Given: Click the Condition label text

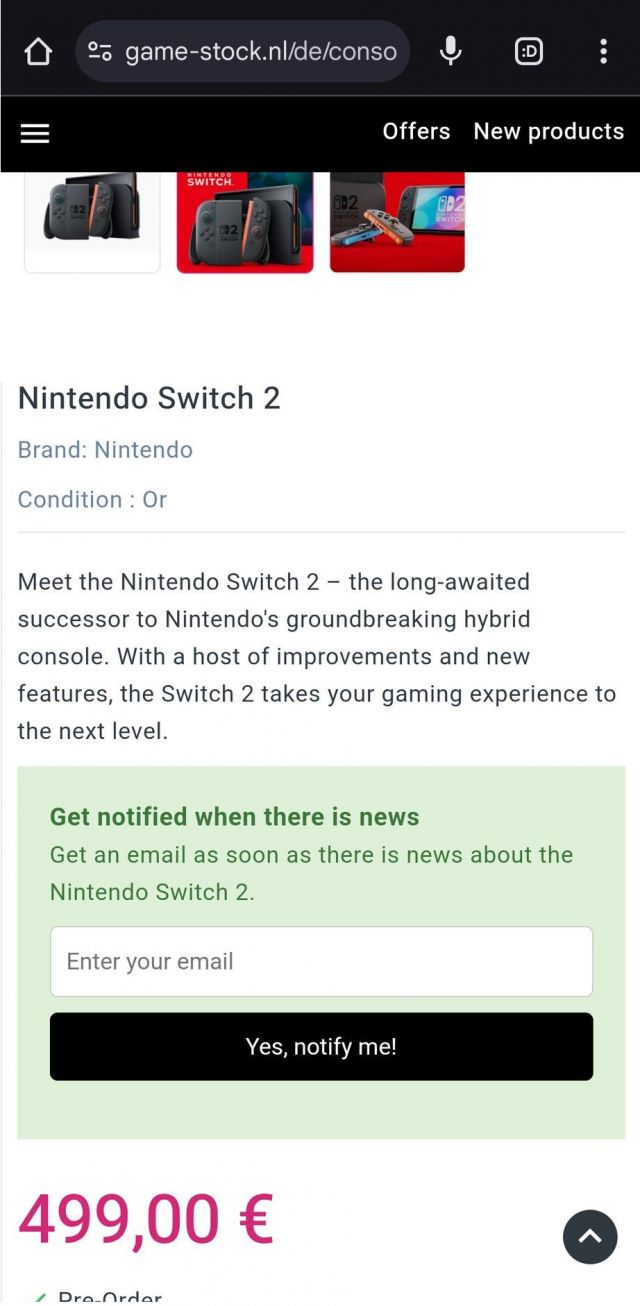Looking at the screenshot, I should point(92,499).
